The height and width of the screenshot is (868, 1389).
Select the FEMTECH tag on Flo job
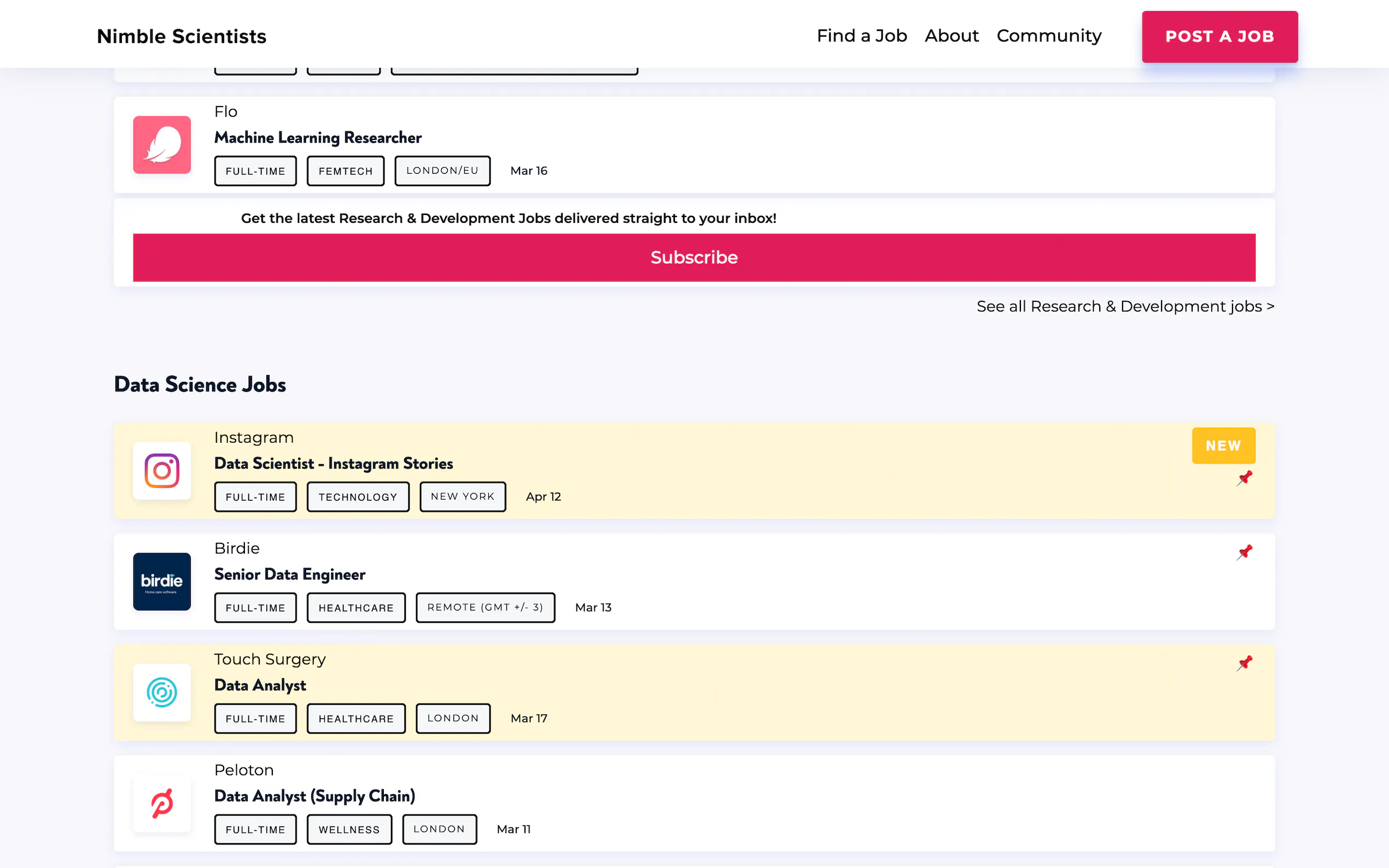pyautogui.click(x=345, y=171)
